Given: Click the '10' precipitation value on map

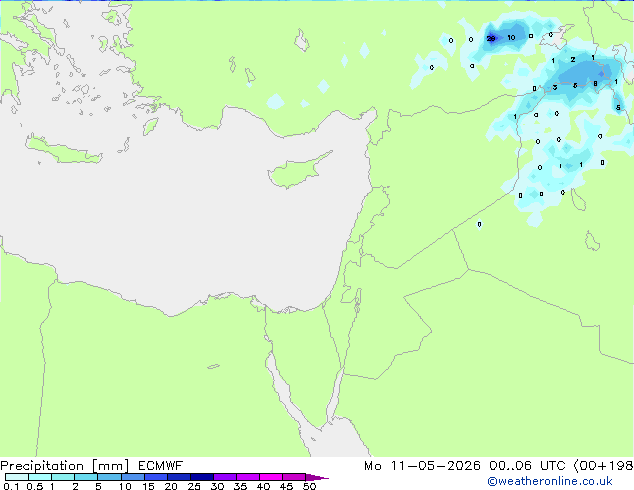Looking at the screenshot, I should point(511,38).
